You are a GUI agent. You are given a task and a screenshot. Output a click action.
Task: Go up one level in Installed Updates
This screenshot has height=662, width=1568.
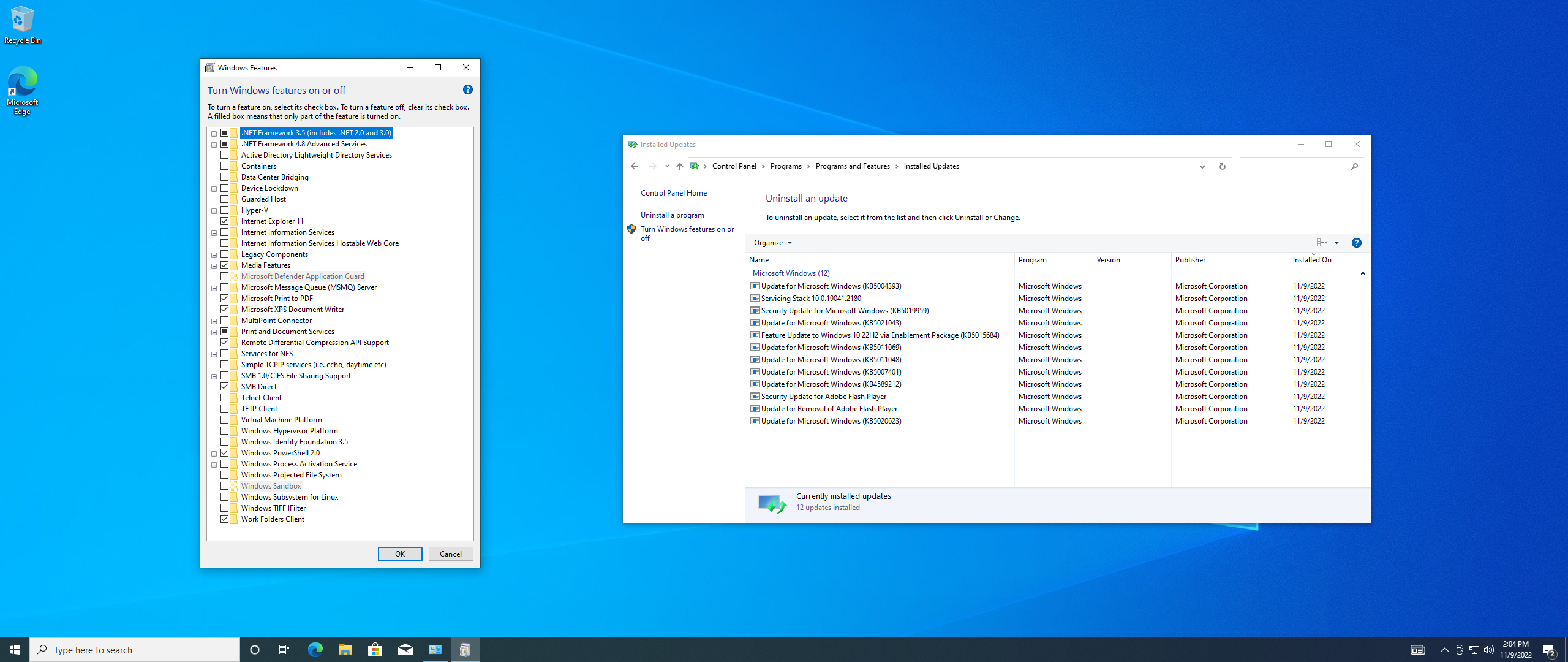(680, 166)
